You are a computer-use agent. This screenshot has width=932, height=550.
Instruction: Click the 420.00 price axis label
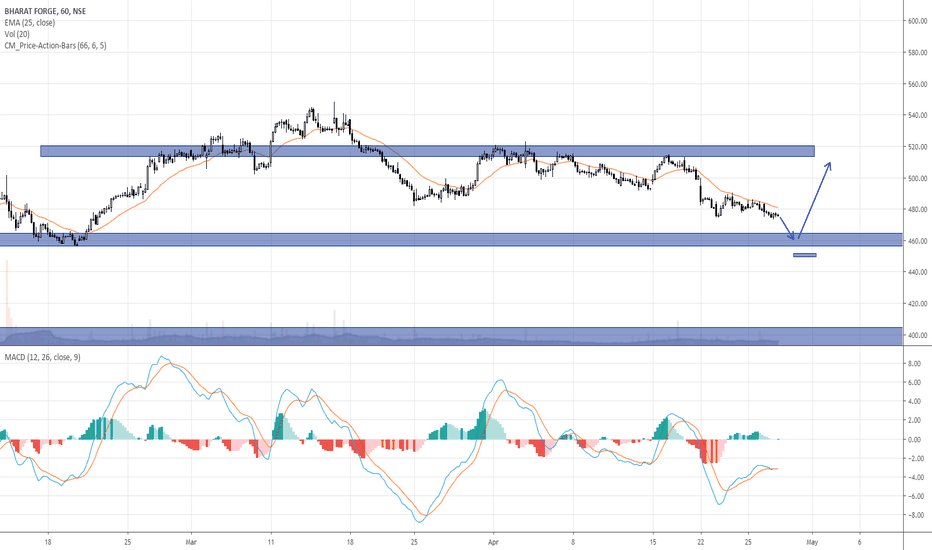click(x=917, y=304)
